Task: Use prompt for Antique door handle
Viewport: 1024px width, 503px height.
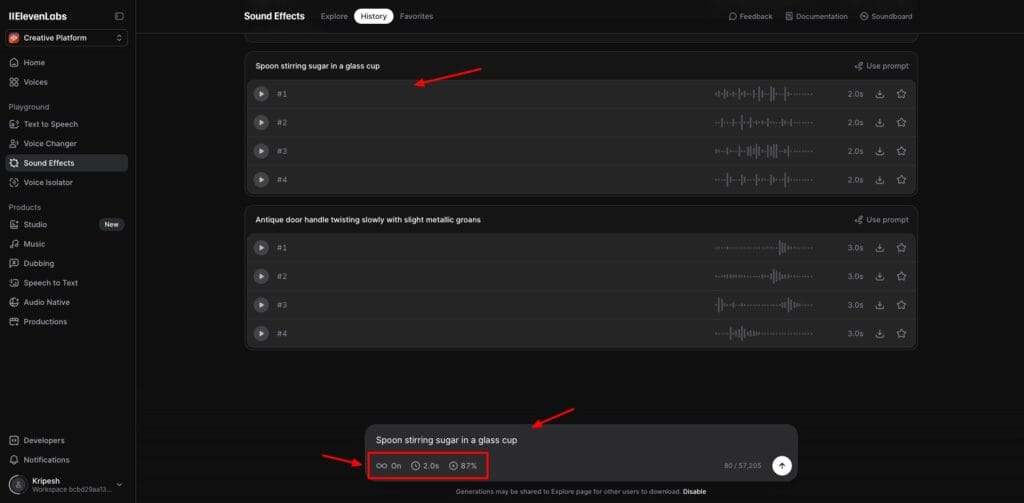Action: 882,220
